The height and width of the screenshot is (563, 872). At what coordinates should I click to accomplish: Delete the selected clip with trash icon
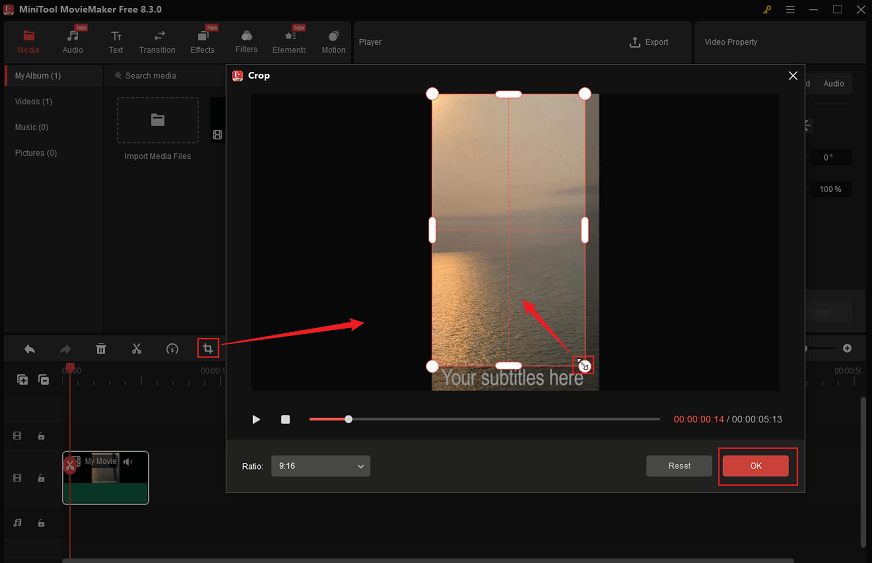(101, 348)
